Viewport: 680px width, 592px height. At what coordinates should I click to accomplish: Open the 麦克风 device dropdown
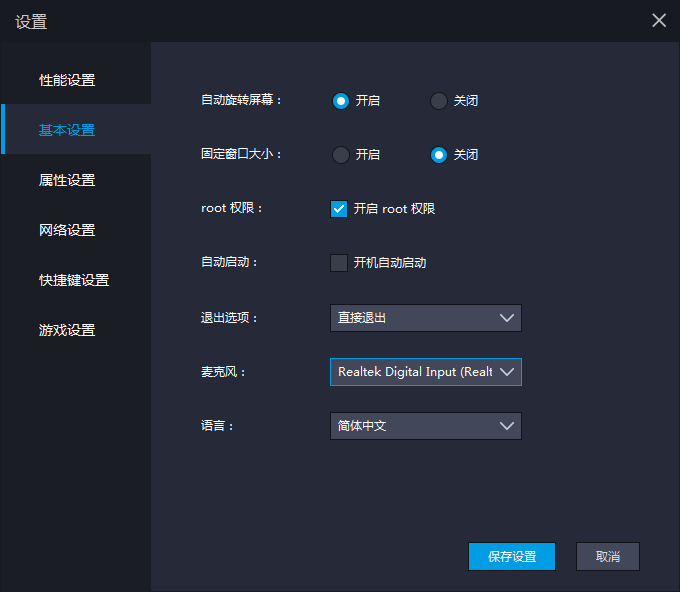[414, 372]
